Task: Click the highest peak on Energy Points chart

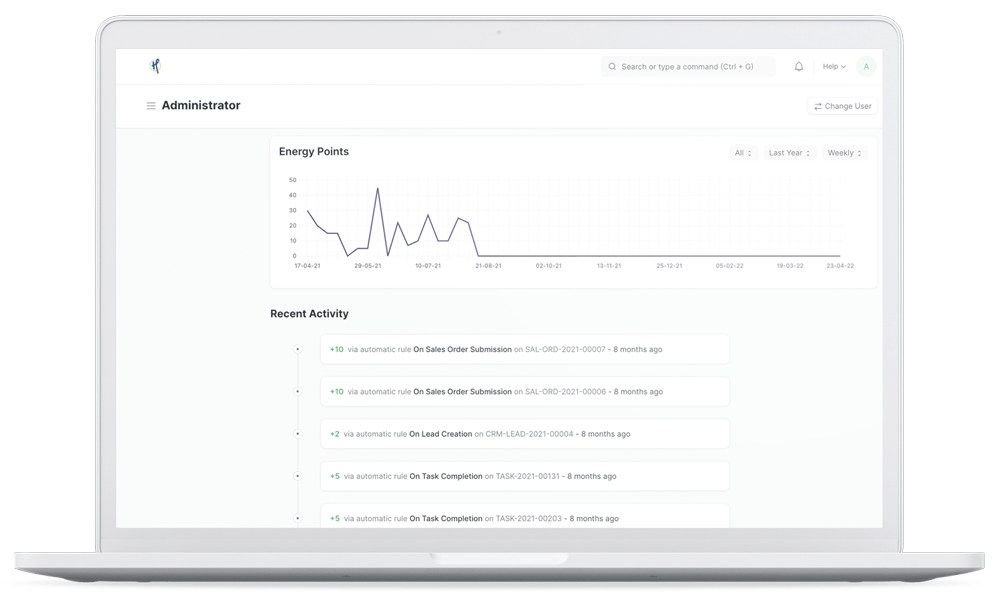Action: (x=377, y=188)
